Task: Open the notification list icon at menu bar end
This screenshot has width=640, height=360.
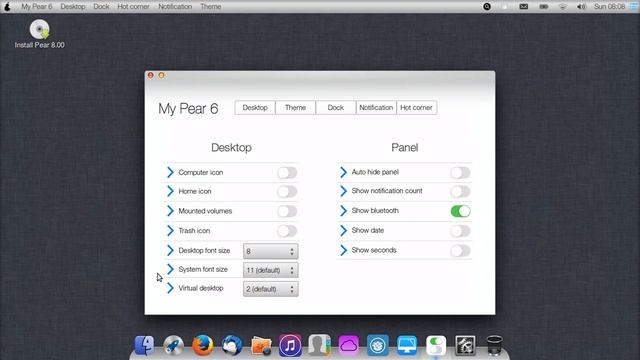Action: click(x=634, y=6)
